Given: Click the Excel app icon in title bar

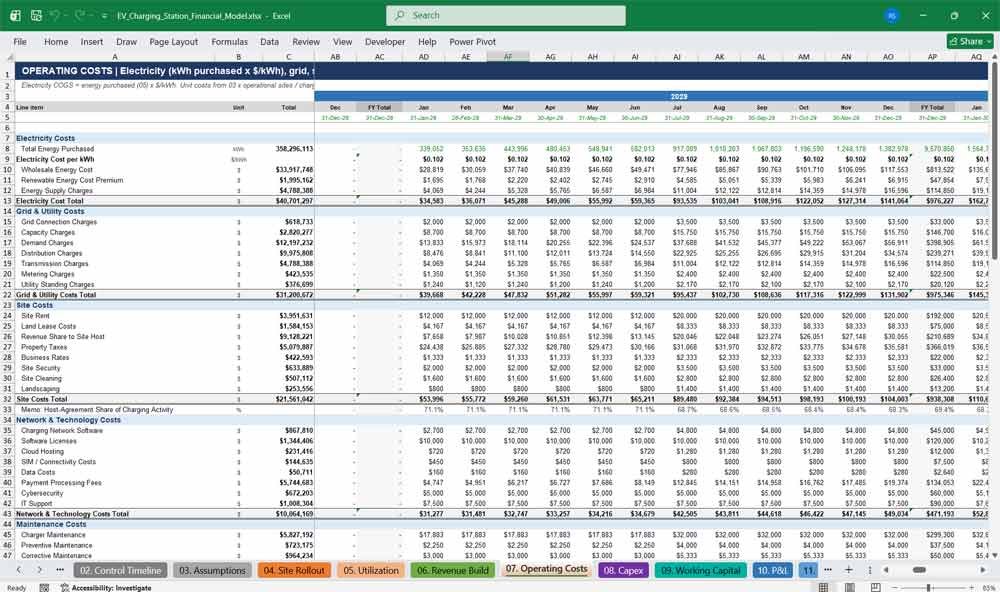Looking at the screenshot, I should point(15,15).
